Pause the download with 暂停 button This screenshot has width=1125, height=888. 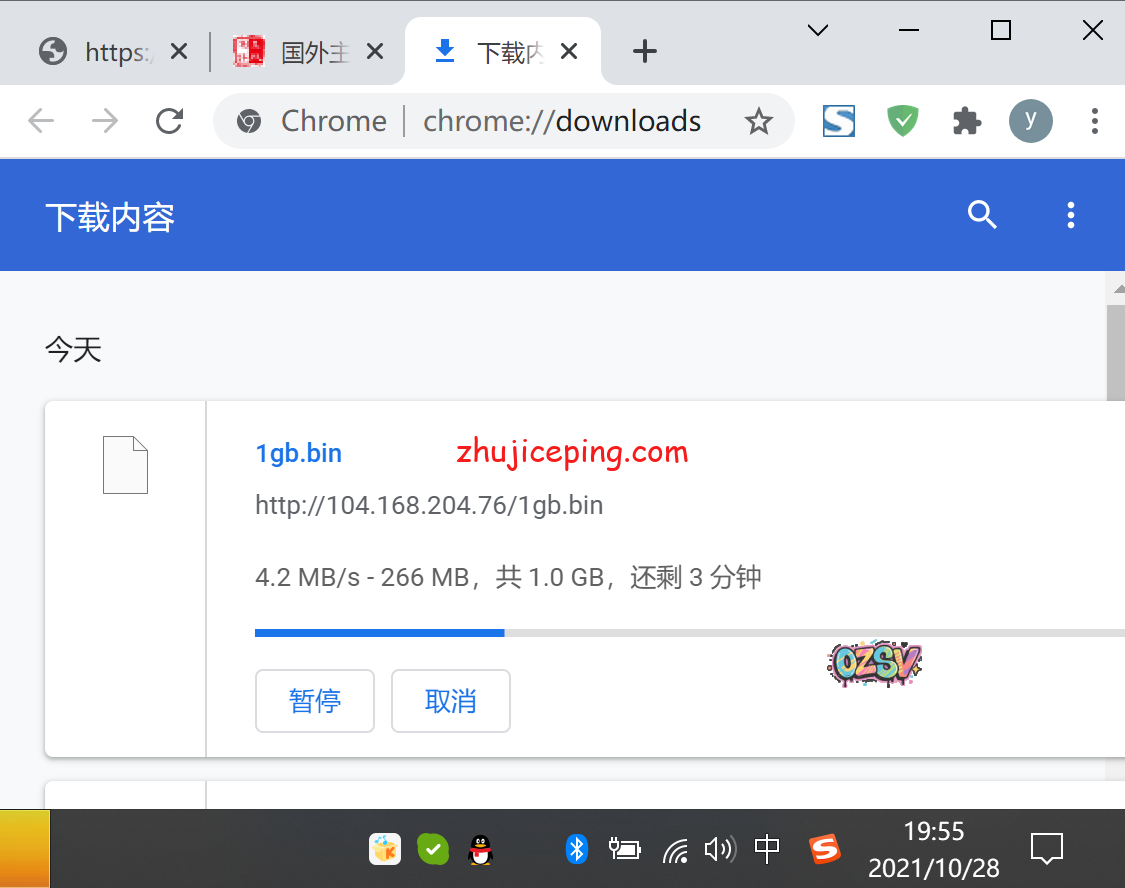315,701
